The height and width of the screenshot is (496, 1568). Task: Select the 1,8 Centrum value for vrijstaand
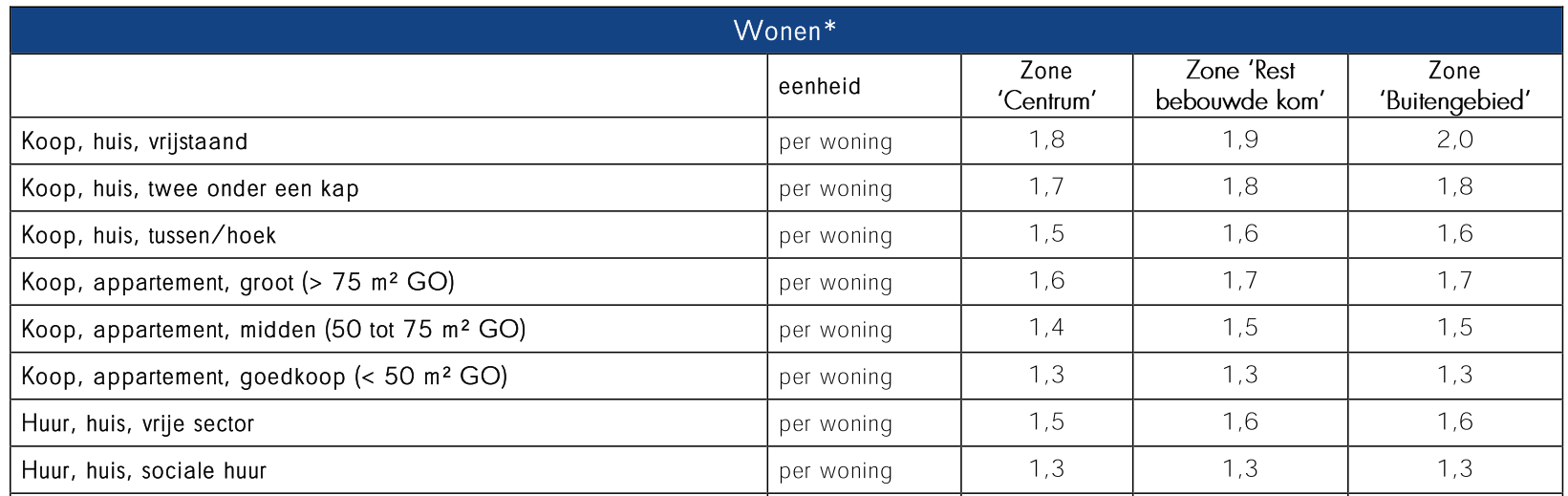pos(1047,140)
